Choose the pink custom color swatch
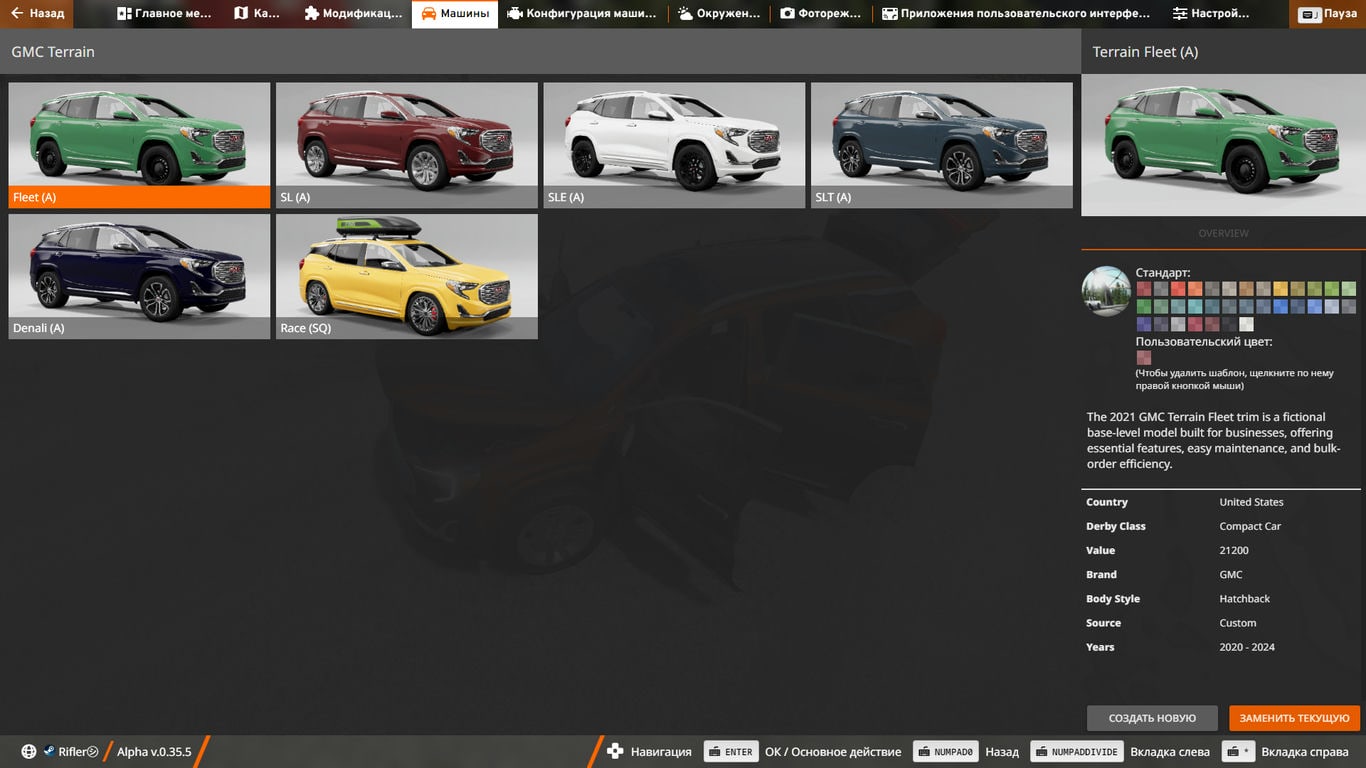Screen dimensions: 1366x768 [x=1144, y=357]
